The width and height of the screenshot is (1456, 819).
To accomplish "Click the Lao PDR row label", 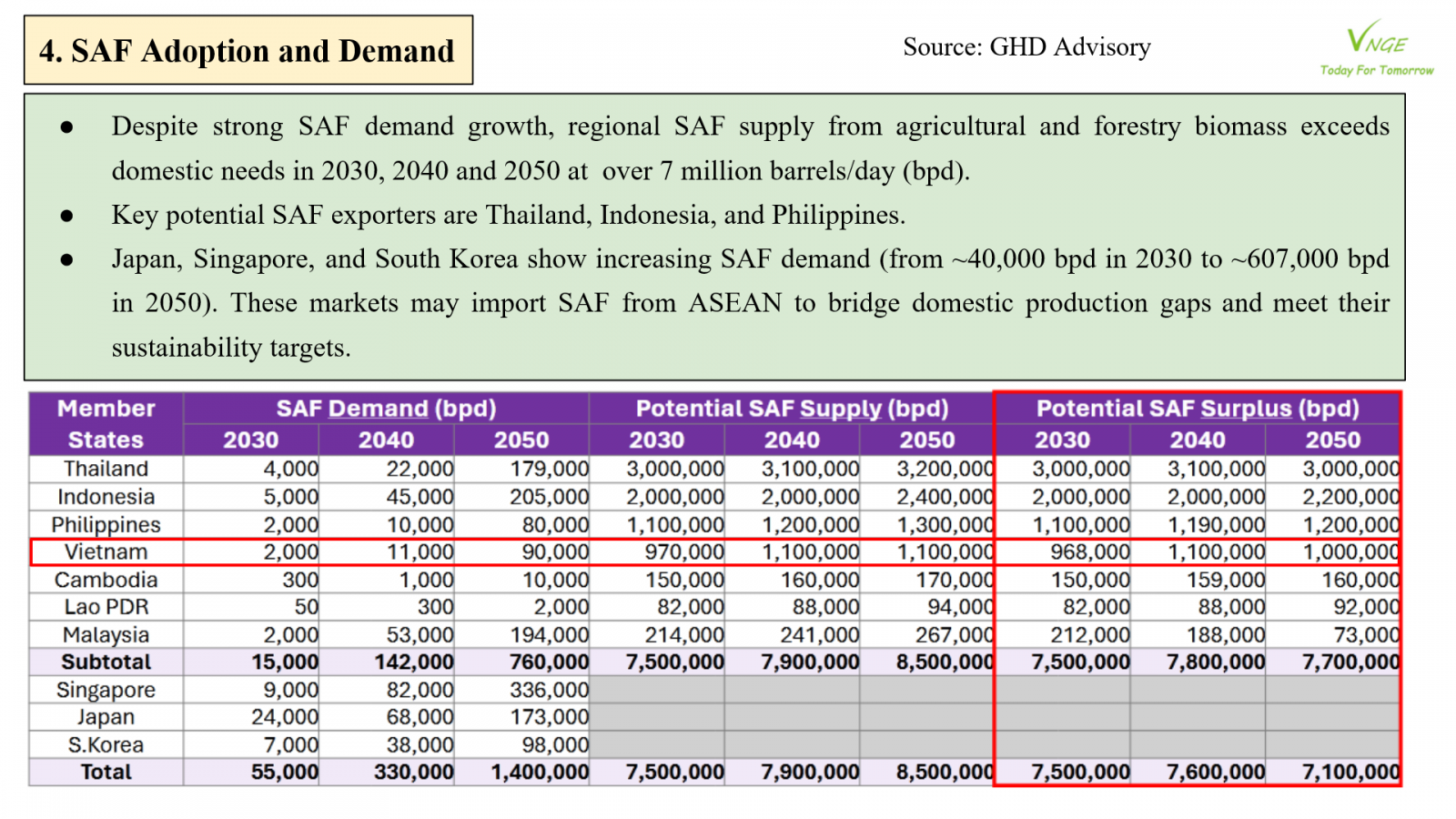I will click(106, 607).
